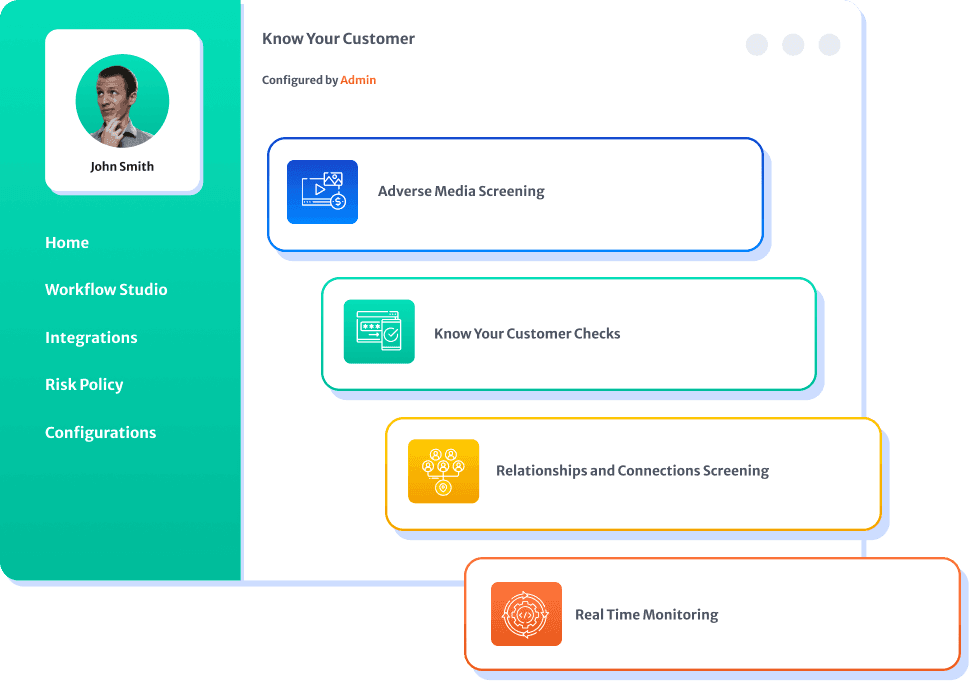Select the Adverse Media Screening label
Screen dimensions: 969x681
tap(461, 191)
